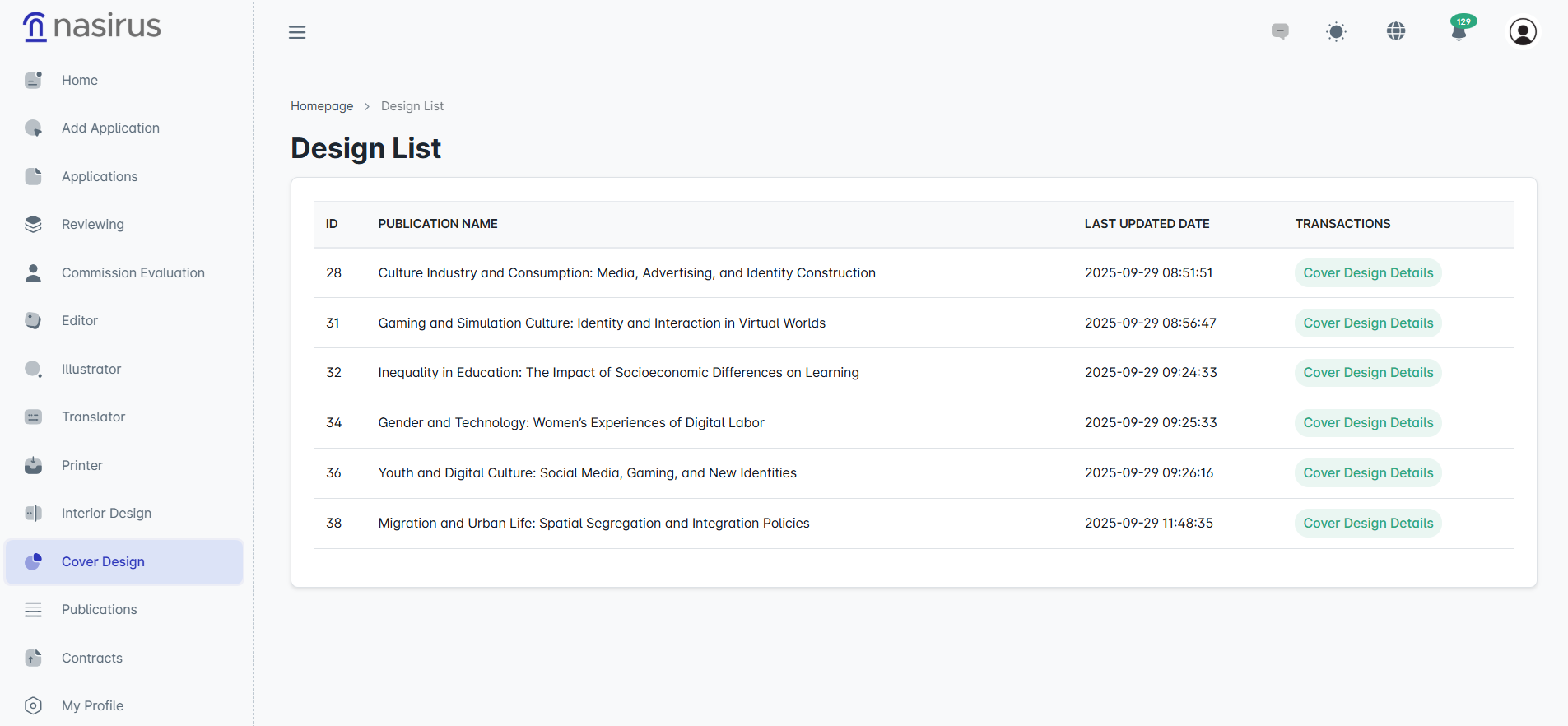The height and width of the screenshot is (726, 1568).
Task: Click the Publication Name column header
Action: pos(438,224)
